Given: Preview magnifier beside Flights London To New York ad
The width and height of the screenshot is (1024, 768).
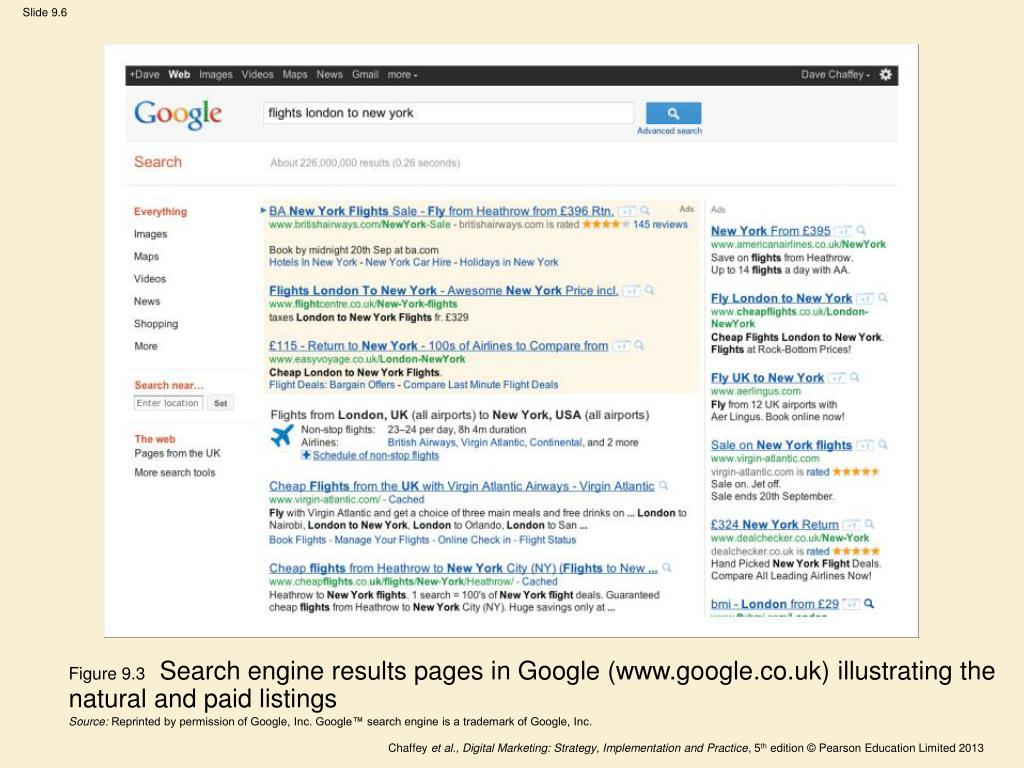Looking at the screenshot, I should tap(649, 290).
